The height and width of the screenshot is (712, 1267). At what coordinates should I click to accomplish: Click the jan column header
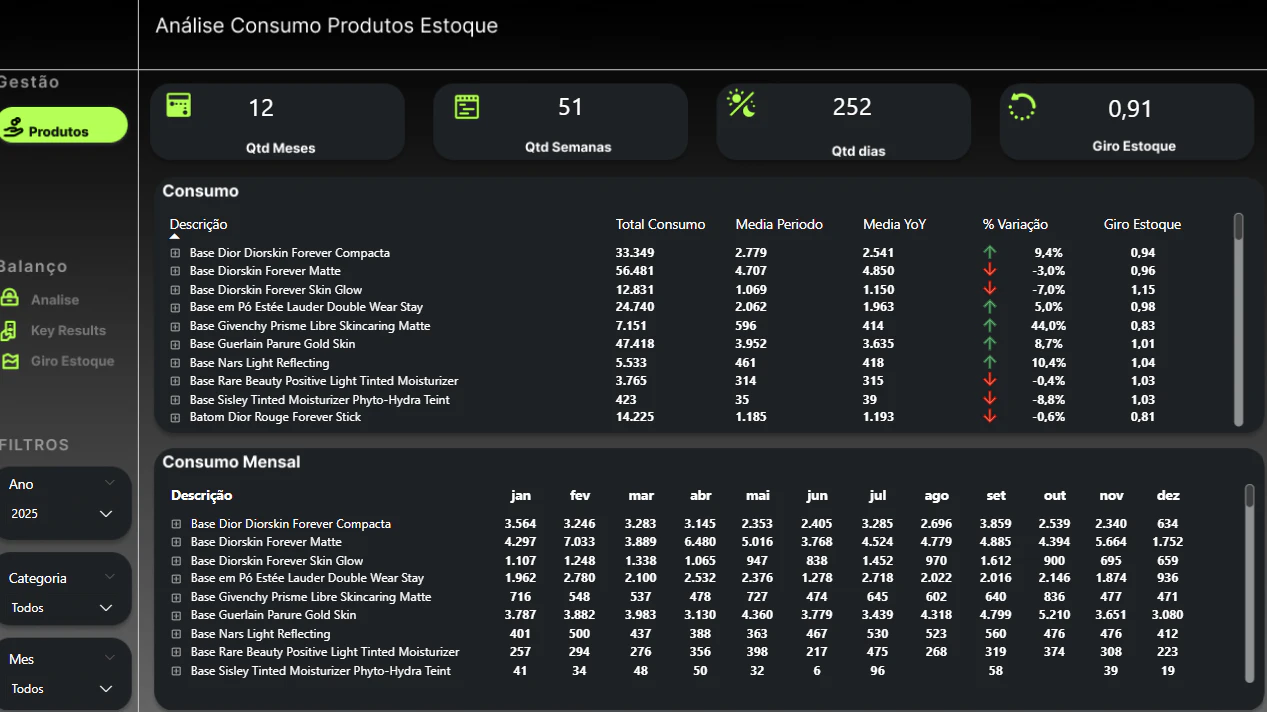520,495
